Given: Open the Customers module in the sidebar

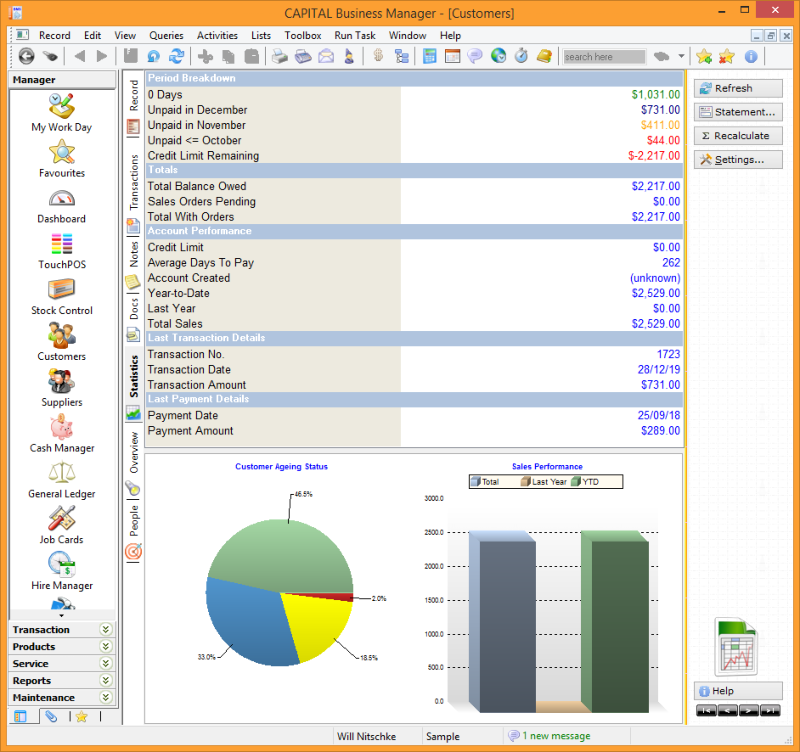Looking at the screenshot, I should tap(62, 342).
